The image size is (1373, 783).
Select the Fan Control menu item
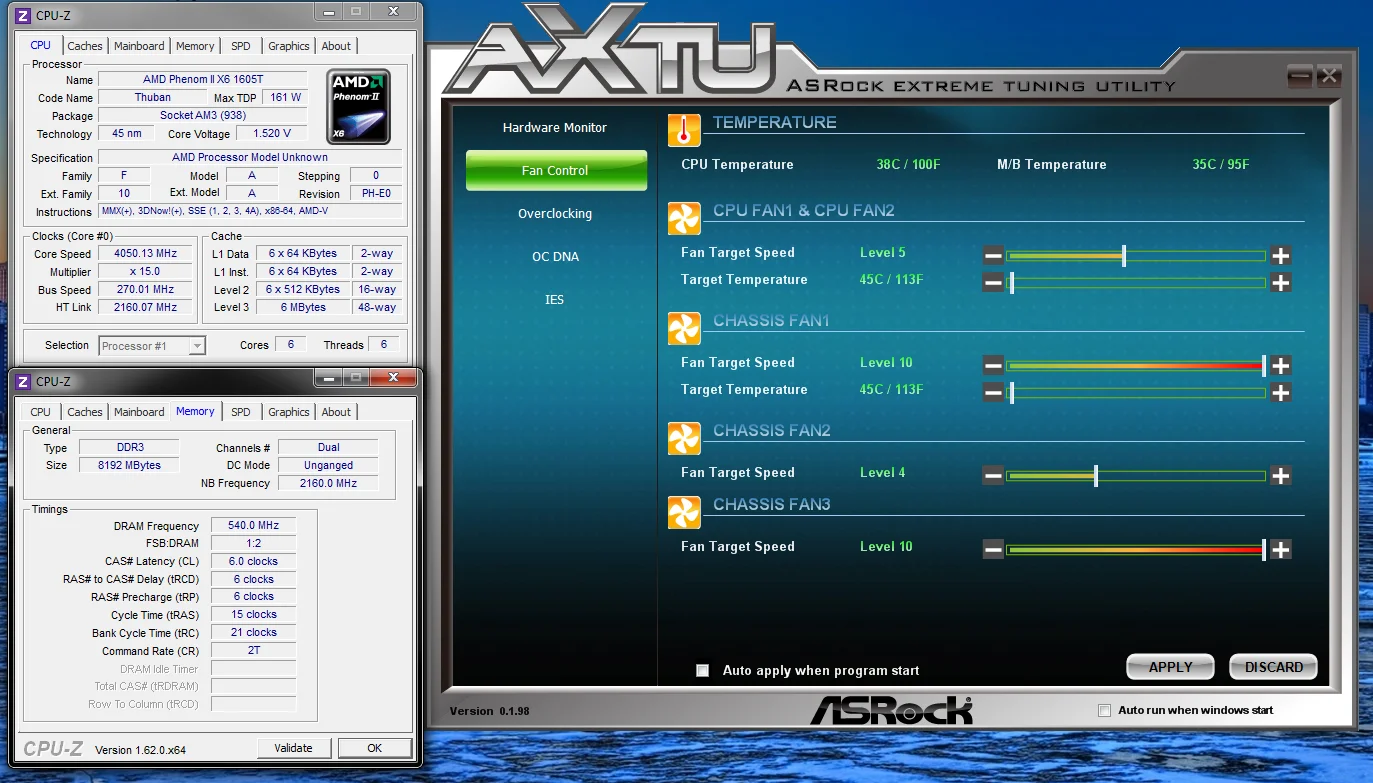556,171
